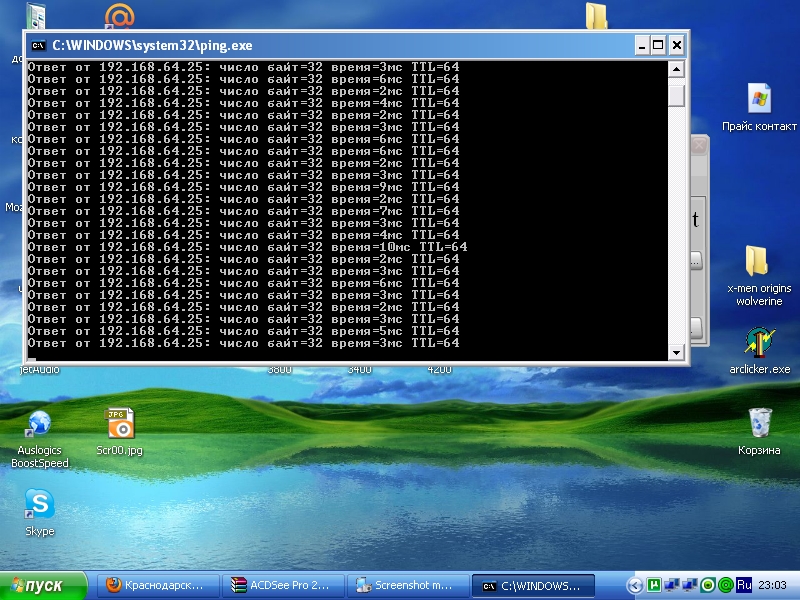800x600 pixels.
Task: Select the folder icon above the ping window
Action: point(596,15)
